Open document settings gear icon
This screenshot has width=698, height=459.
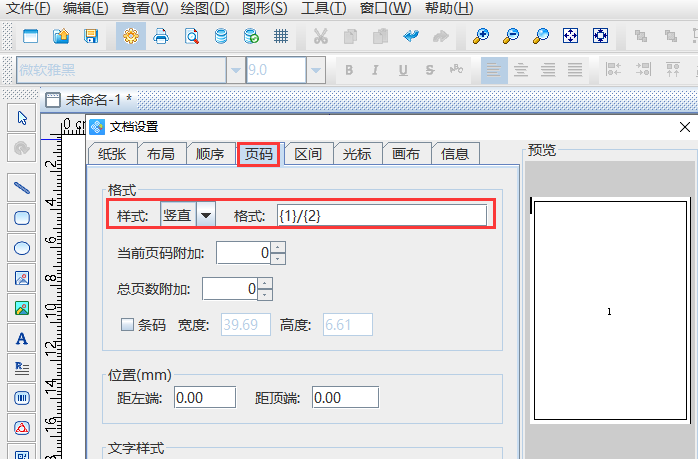pyautogui.click(x=131, y=36)
